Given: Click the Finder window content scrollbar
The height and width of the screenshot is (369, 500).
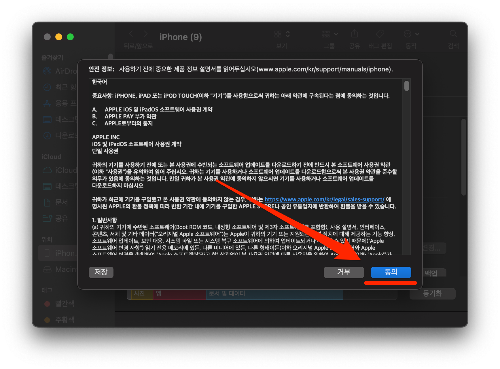Looking at the screenshot, I should pyautogui.click(x=463, y=157).
